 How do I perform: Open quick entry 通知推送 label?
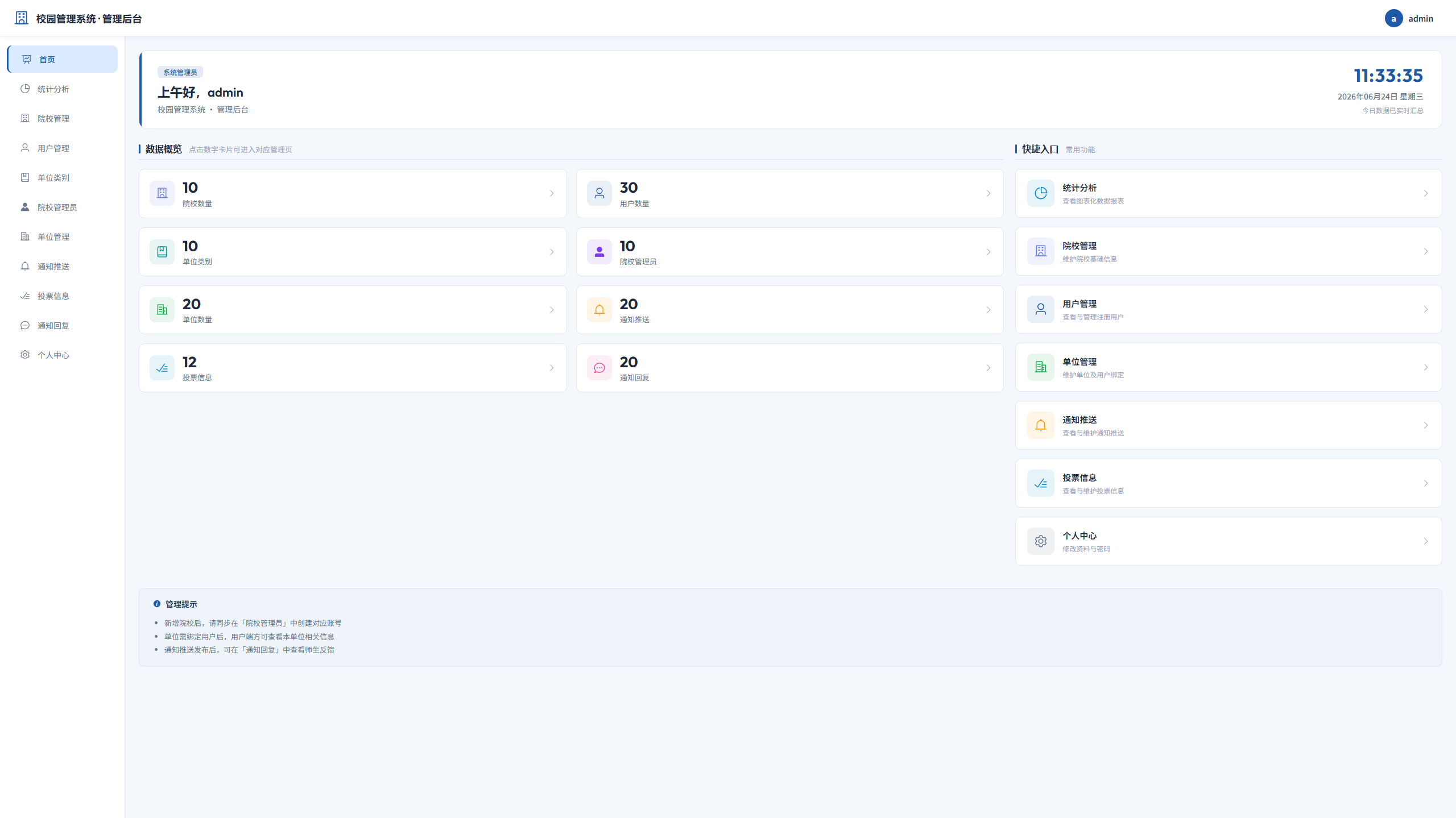pyautogui.click(x=1079, y=420)
